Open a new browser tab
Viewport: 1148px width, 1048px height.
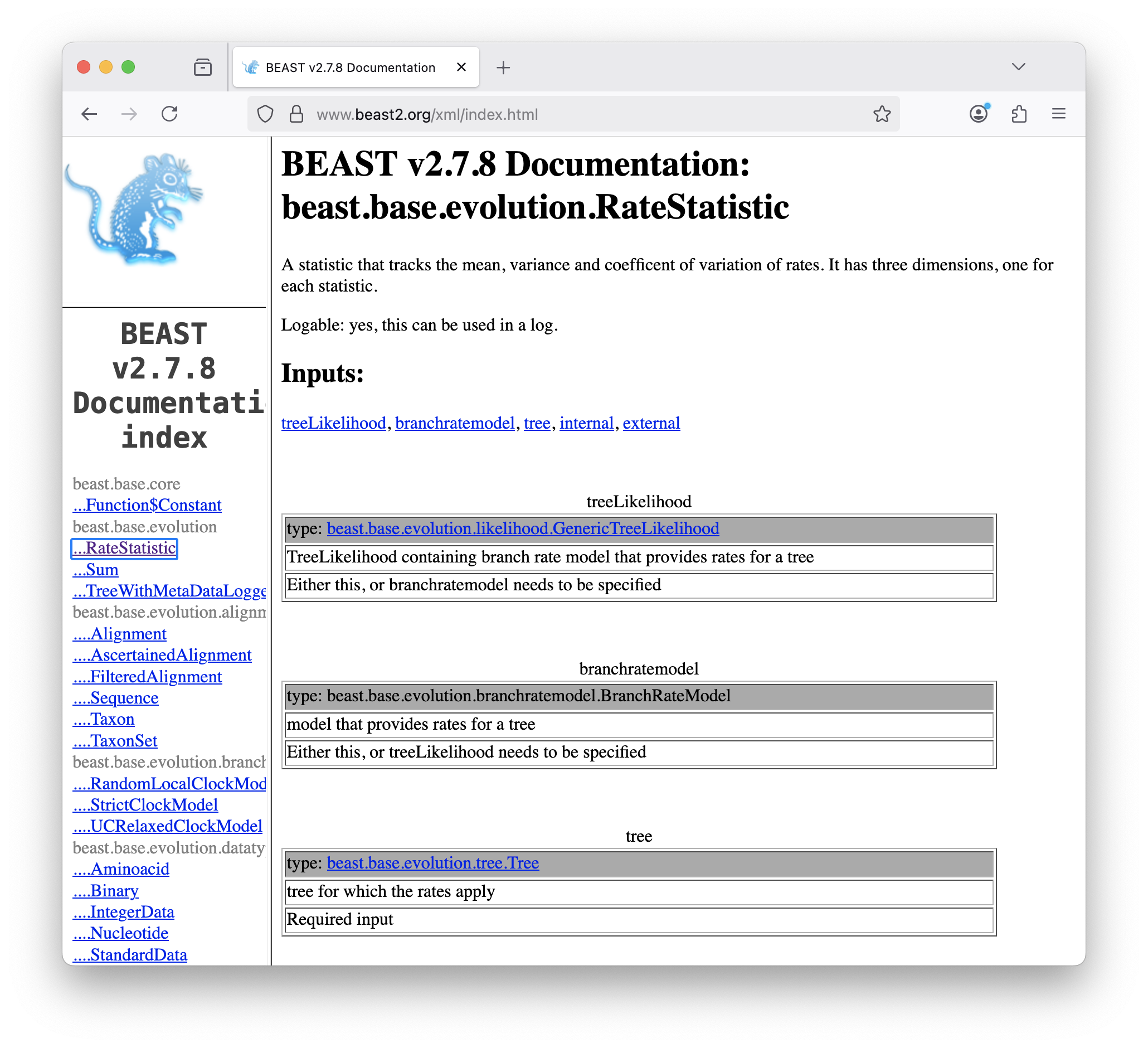[503, 68]
